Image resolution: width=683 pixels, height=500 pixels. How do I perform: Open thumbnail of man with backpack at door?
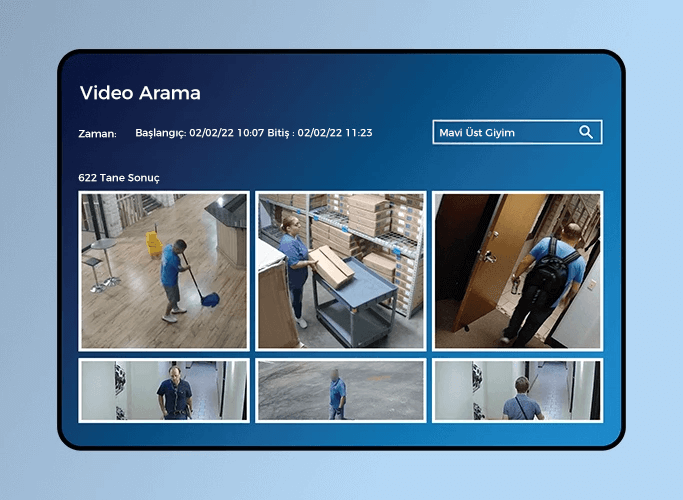coord(517,270)
